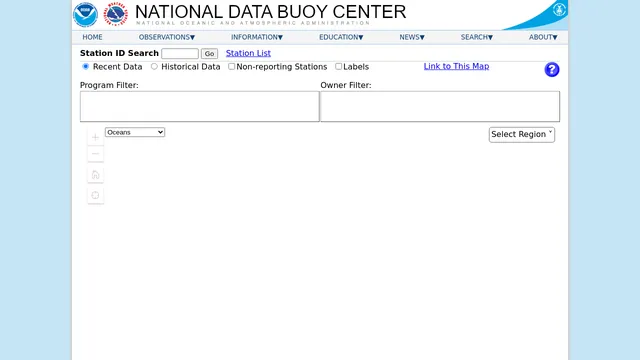Open the INFORMATION menu
This screenshot has width=640, height=360.
pos(257,37)
